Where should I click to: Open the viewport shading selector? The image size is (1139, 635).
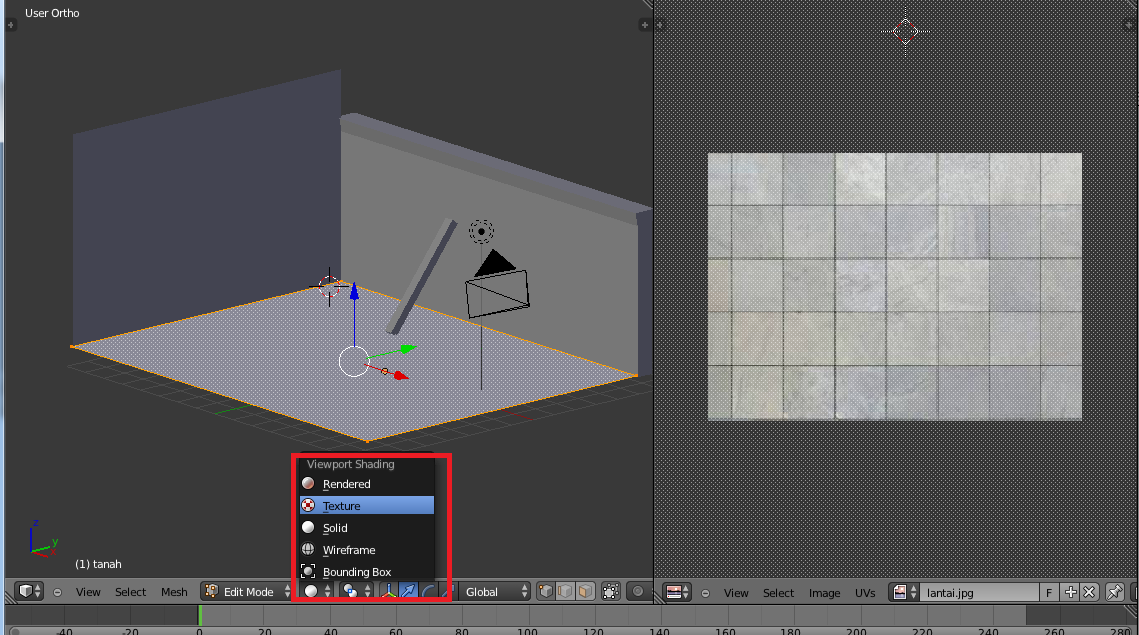point(317,591)
